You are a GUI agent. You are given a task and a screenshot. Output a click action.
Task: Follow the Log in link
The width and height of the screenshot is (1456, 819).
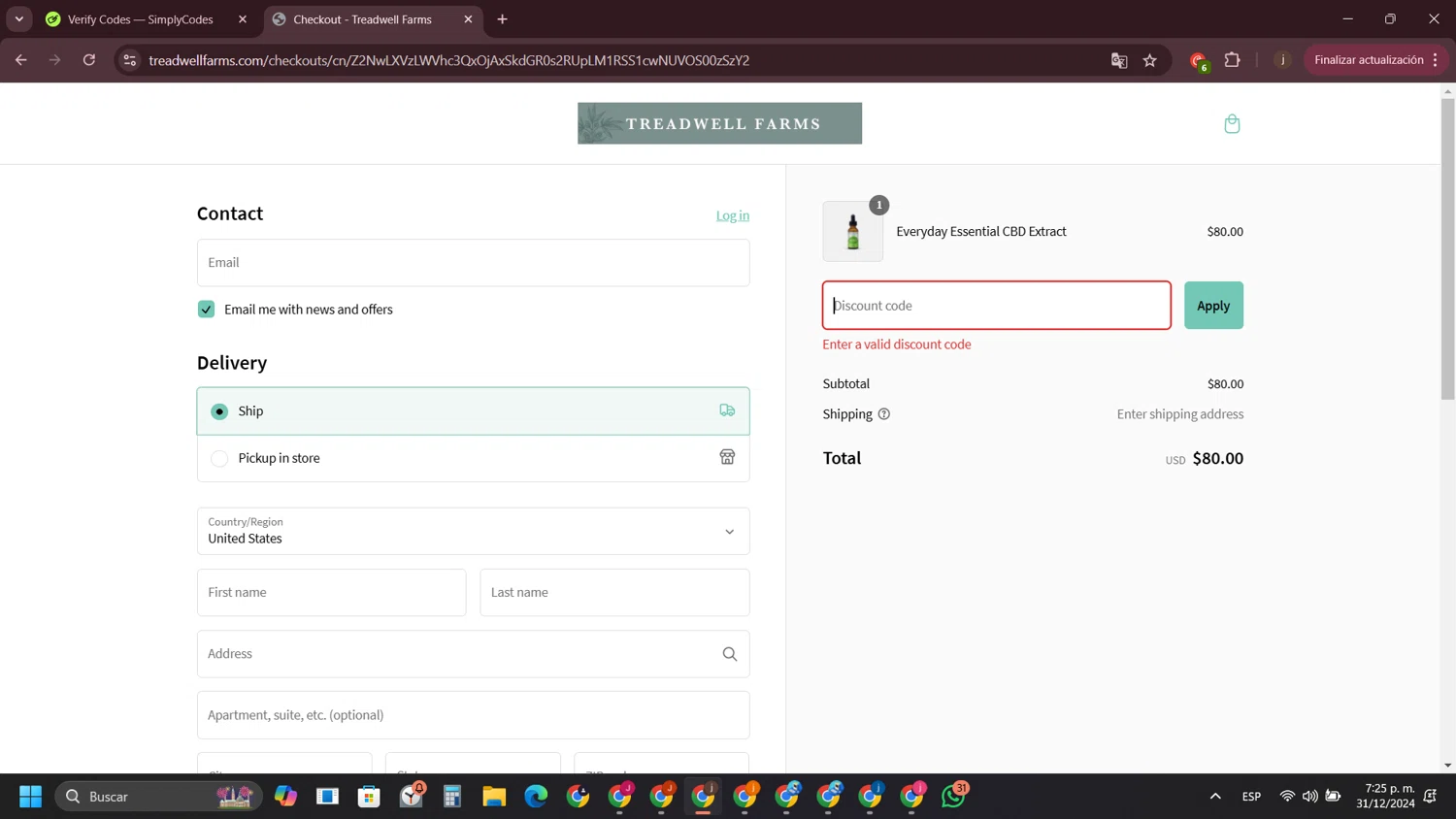(x=733, y=215)
